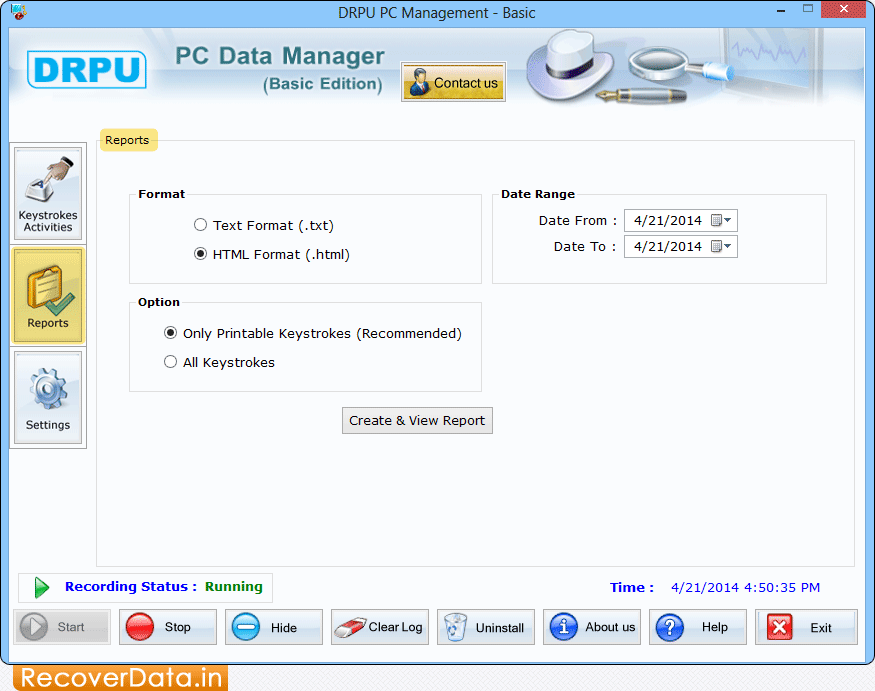The width and height of the screenshot is (875, 691).
Task: Click the Contact us button
Action: pyautogui.click(x=453, y=82)
